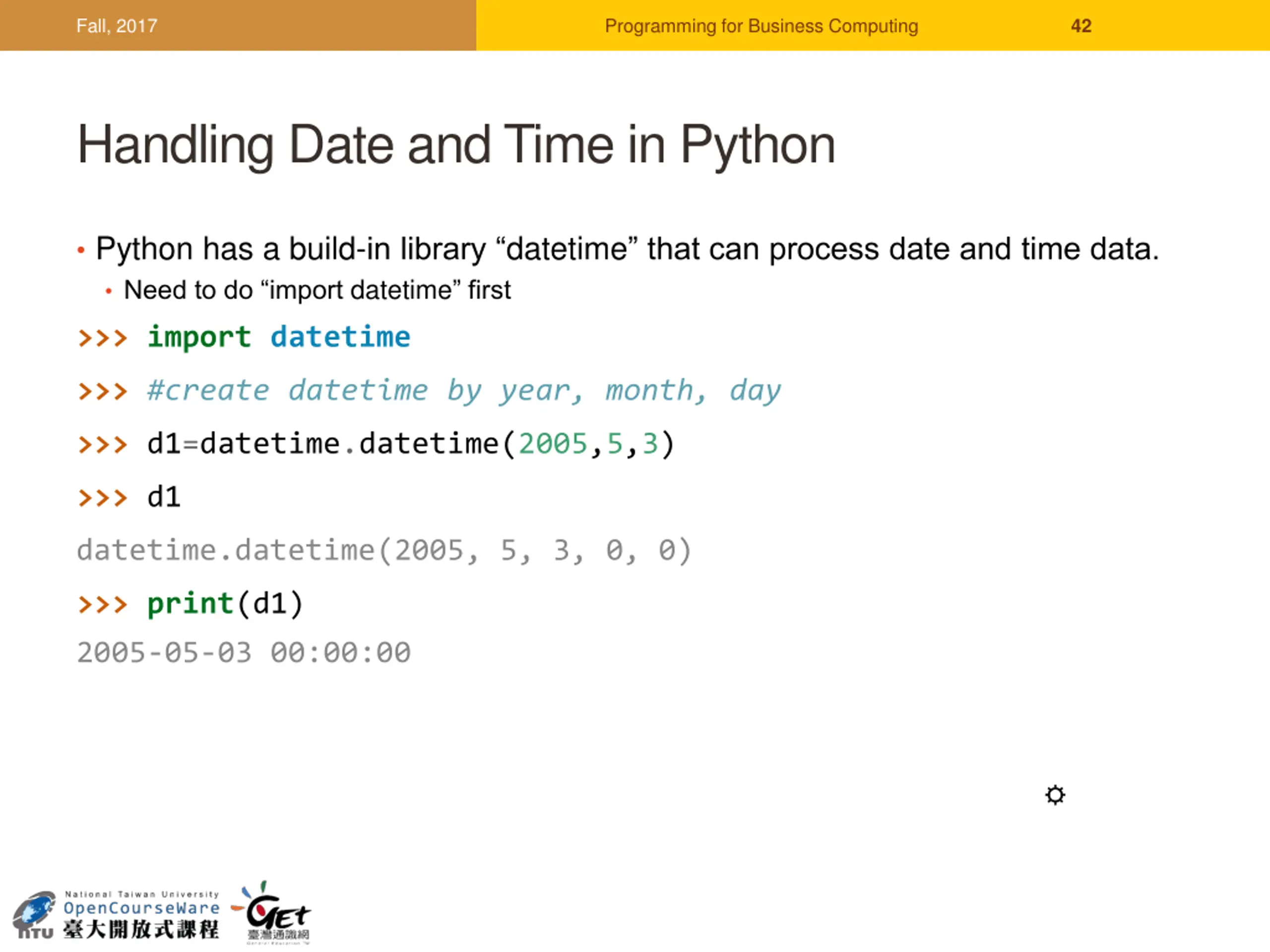The height and width of the screenshot is (952, 1270).
Task: Click the sub-bullet 'Need to do import datetime'
Action: coord(317,290)
